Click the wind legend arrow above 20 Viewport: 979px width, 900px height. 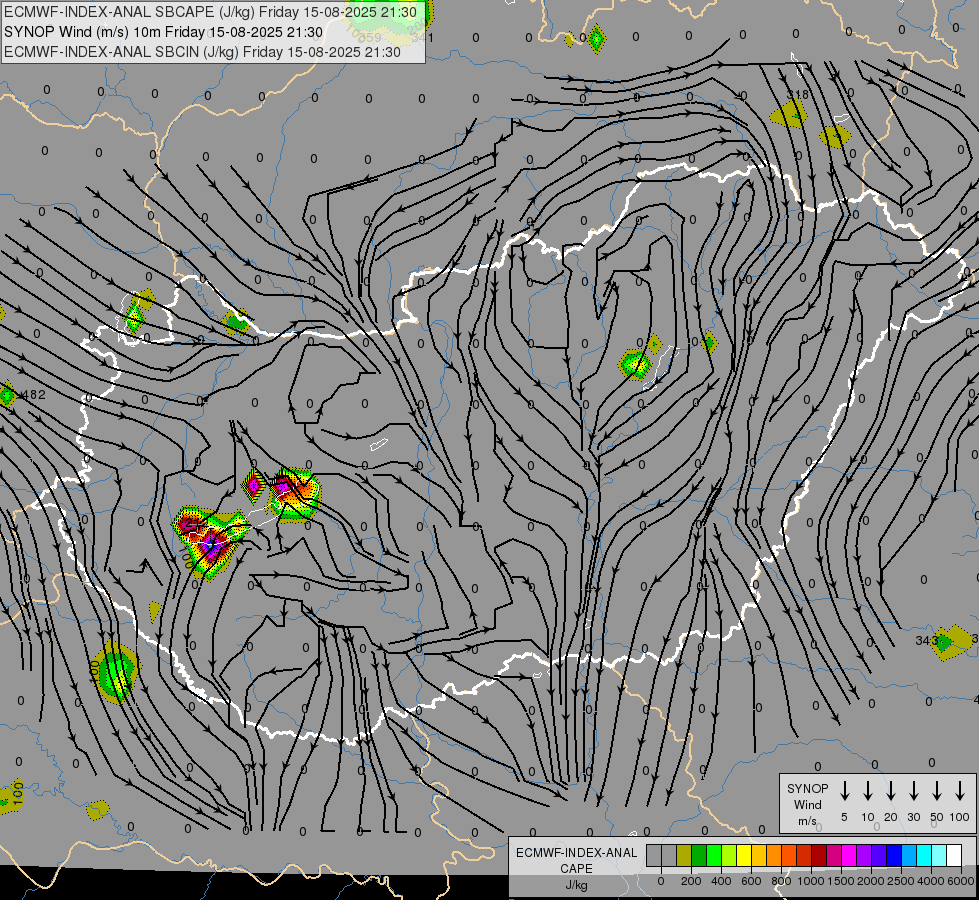(x=890, y=790)
